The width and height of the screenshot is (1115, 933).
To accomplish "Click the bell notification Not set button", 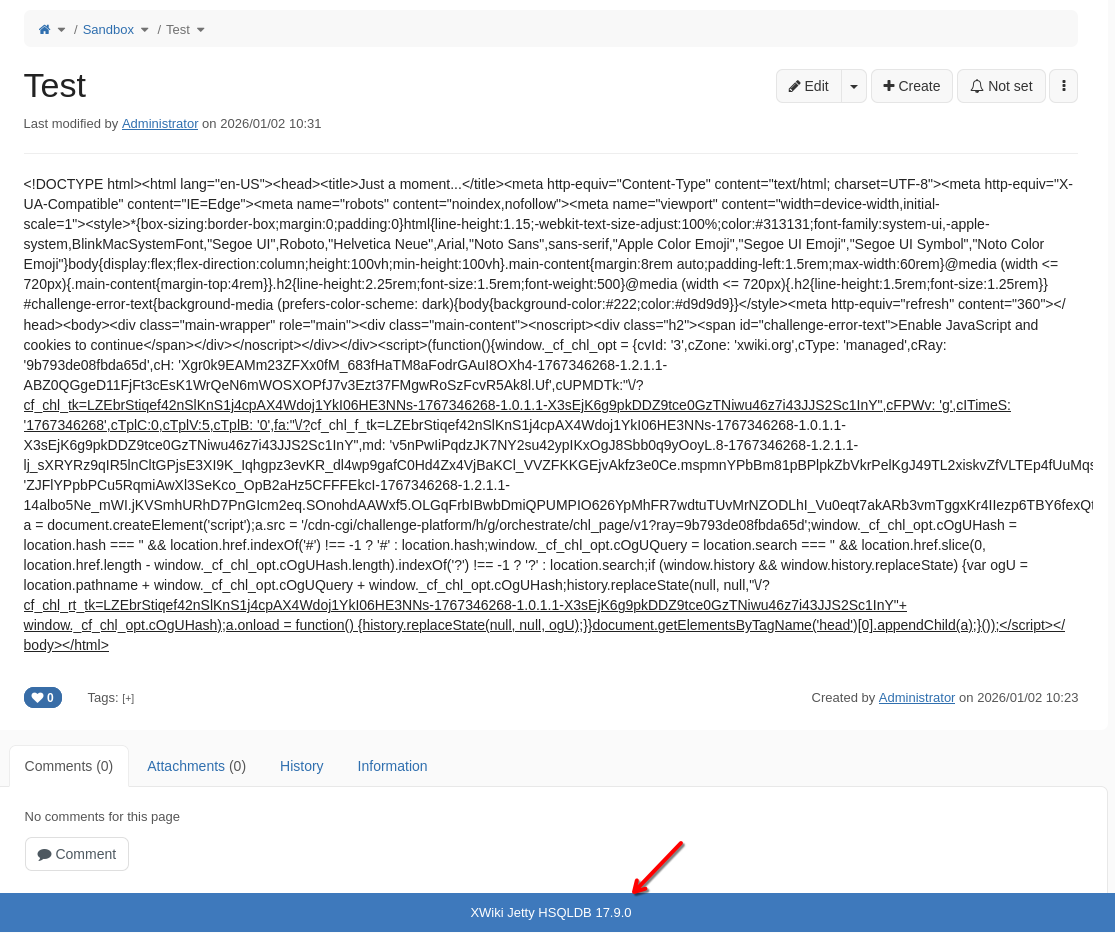I will coord(1001,86).
